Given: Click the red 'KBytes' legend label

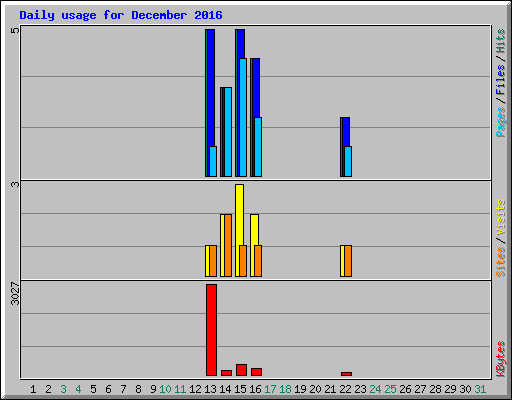Looking at the screenshot, I should (x=501, y=359).
